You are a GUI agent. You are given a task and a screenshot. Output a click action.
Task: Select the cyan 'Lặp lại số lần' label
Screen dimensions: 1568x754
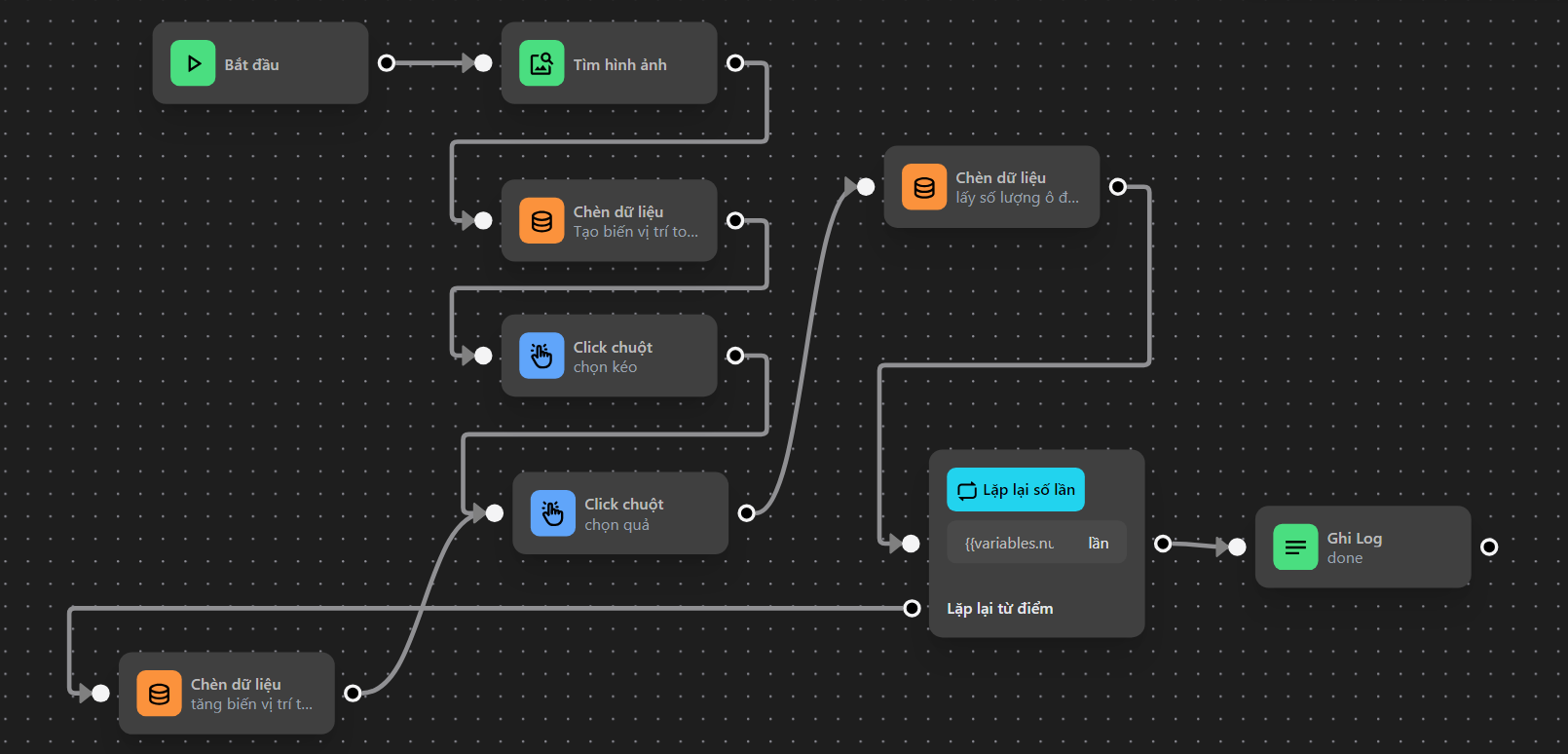click(x=1016, y=490)
